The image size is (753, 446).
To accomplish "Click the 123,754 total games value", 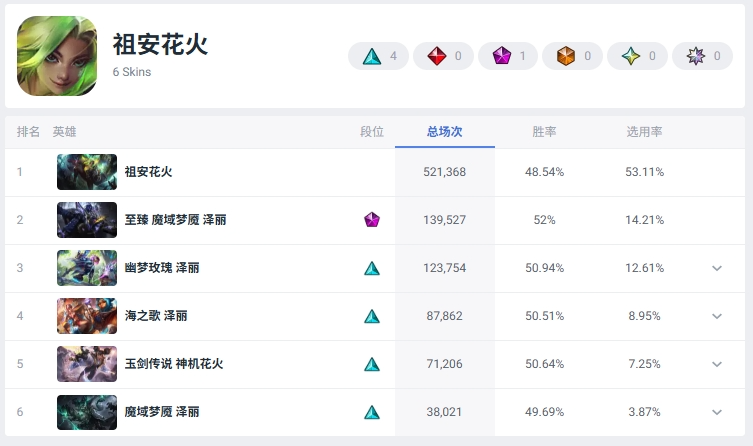I will (x=445, y=268).
